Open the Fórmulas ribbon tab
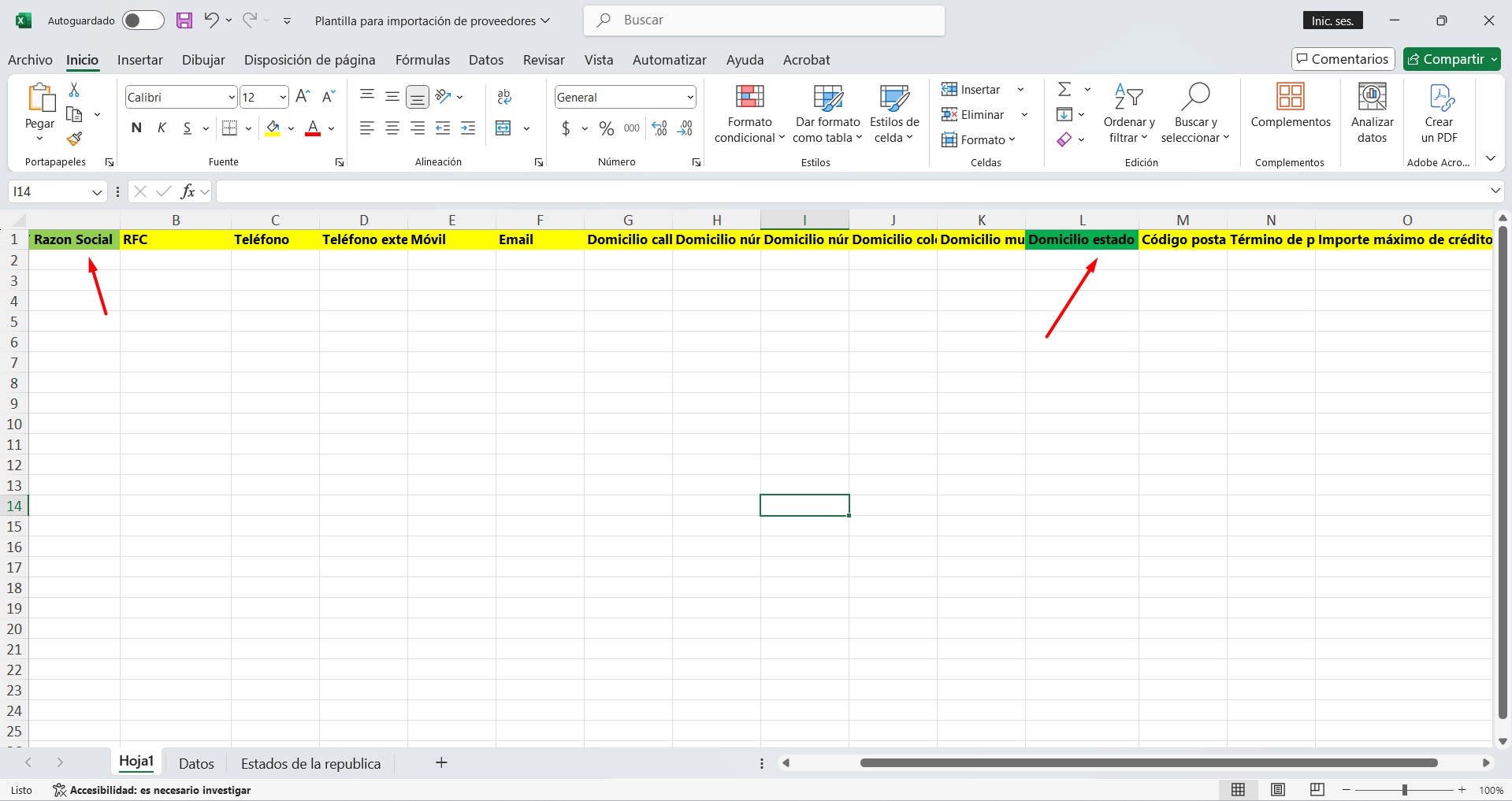The width and height of the screenshot is (1512, 801). 422,60
